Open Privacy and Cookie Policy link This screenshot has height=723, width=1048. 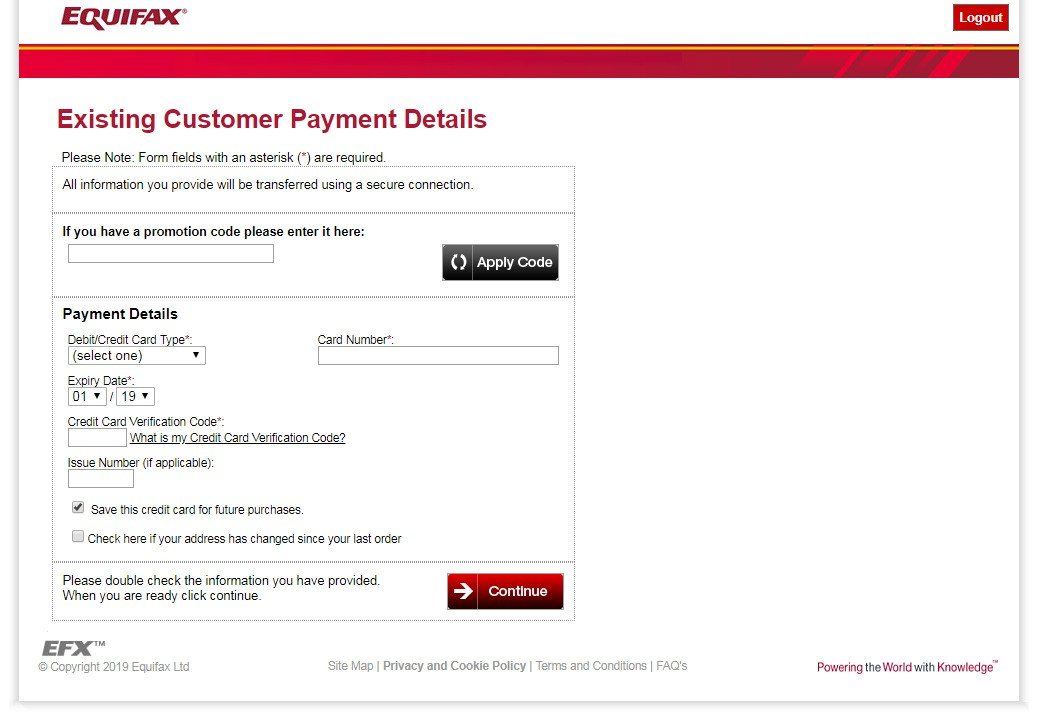coord(454,666)
